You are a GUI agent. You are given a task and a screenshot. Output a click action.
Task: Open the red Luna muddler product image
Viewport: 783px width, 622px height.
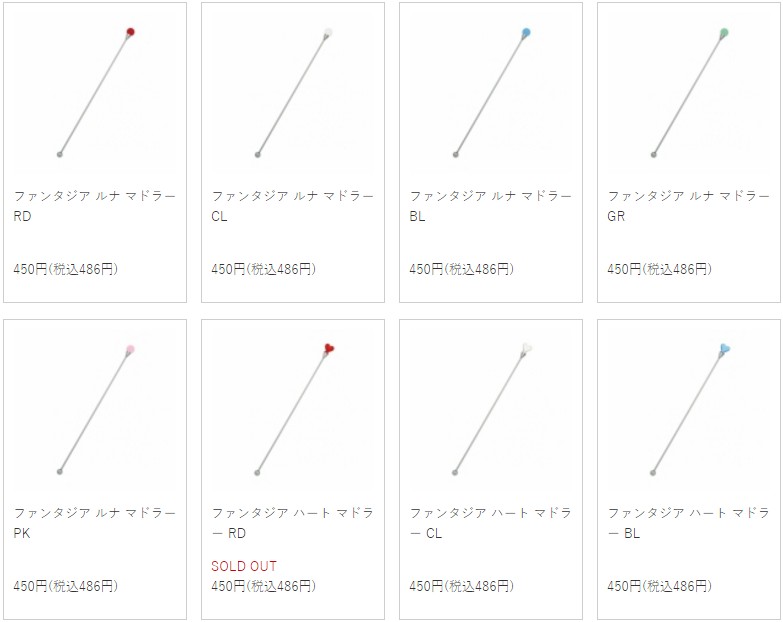click(x=95, y=93)
